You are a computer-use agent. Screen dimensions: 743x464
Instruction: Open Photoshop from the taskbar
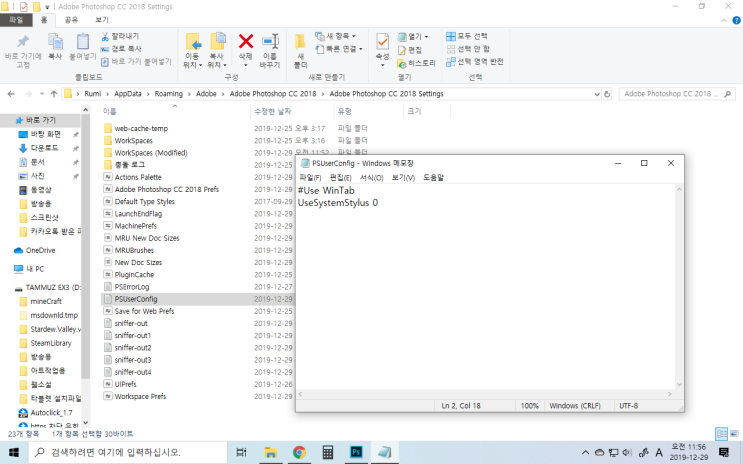coord(356,452)
